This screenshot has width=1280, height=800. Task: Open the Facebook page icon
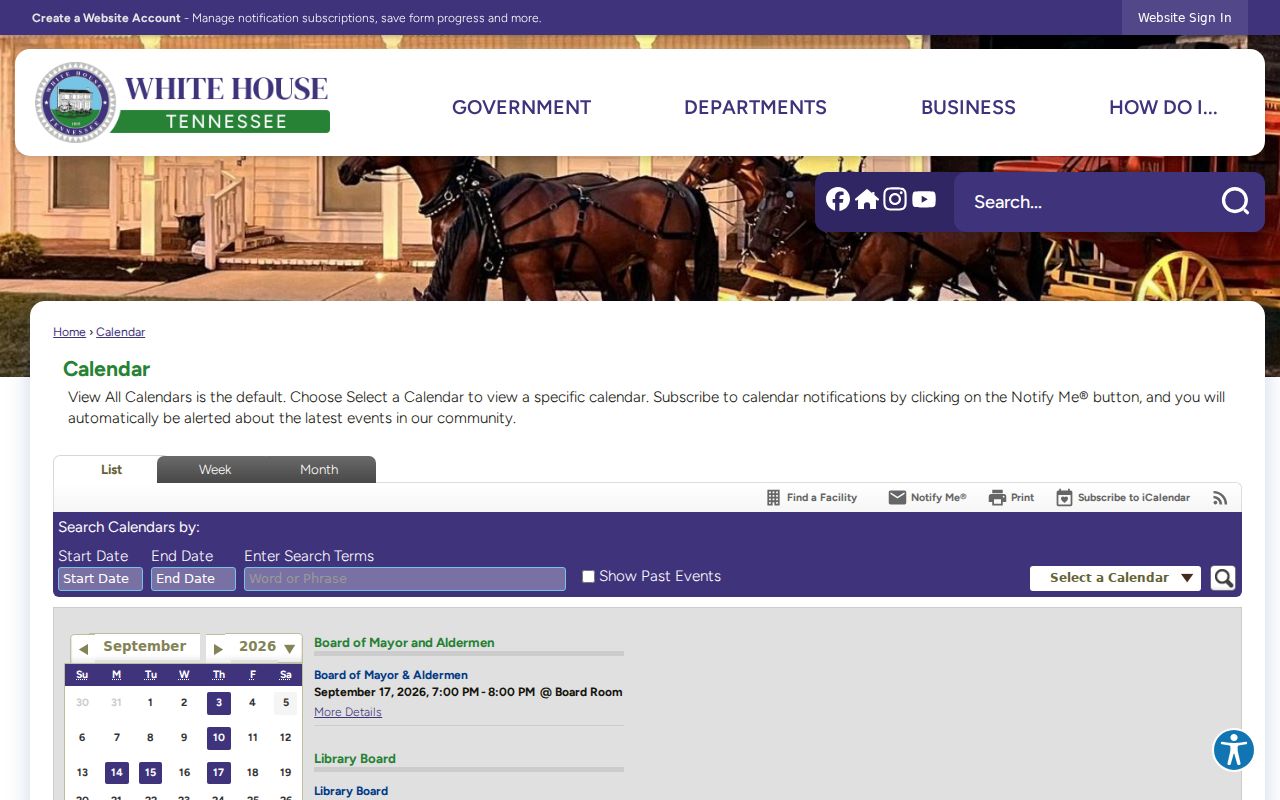[x=838, y=199]
